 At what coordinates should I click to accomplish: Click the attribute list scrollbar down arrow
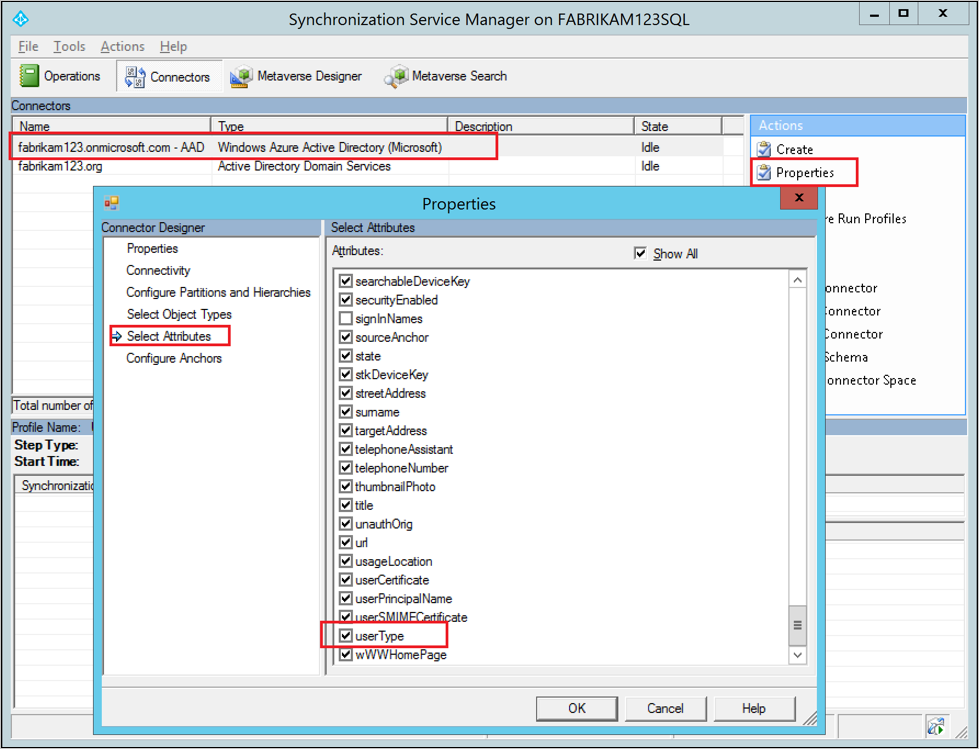click(797, 655)
